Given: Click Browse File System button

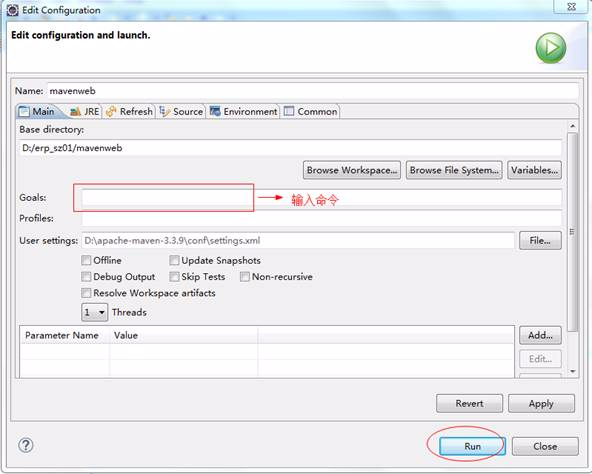Looking at the screenshot, I should (x=454, y=170).
